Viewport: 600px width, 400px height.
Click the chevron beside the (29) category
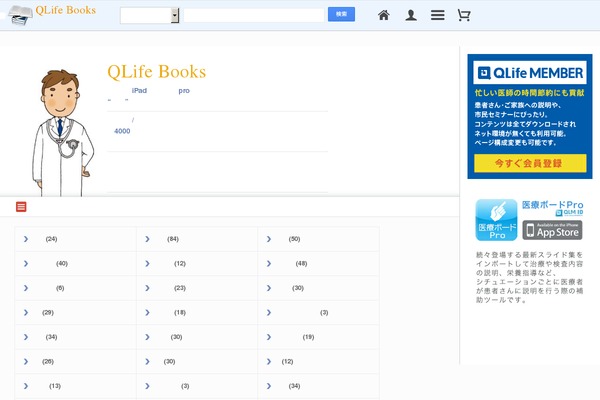click(26, 312)
